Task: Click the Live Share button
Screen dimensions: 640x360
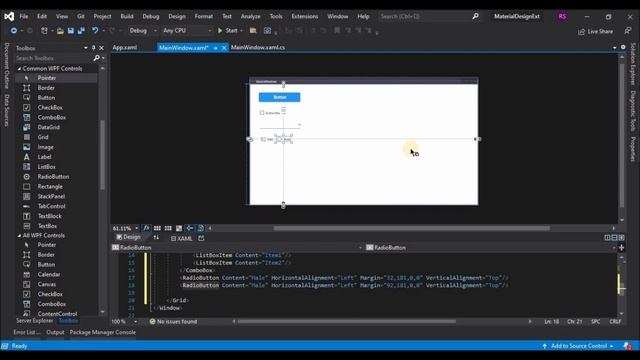Action: (x=596, y=31)
